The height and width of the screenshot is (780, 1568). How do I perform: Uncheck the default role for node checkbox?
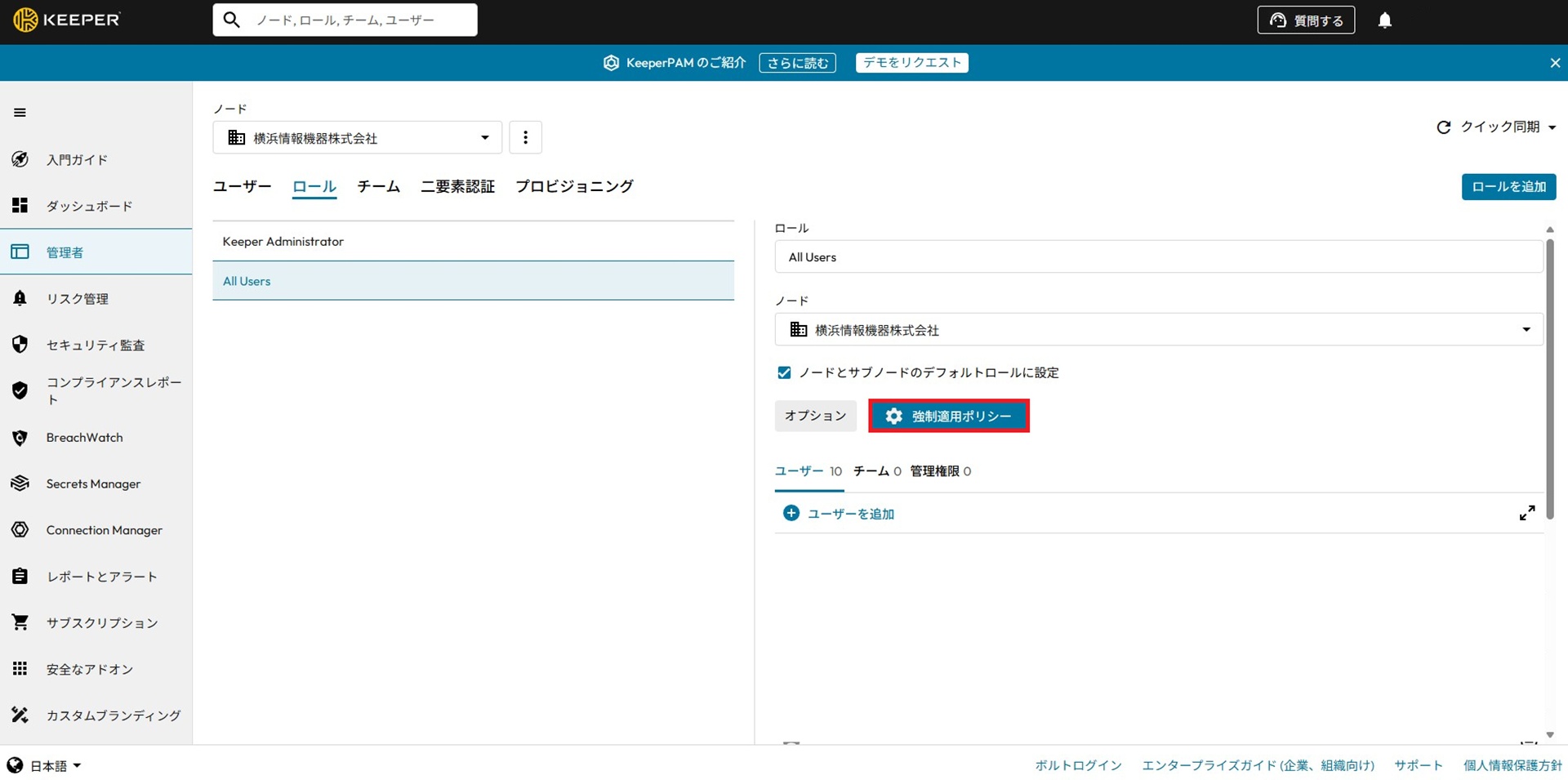pyautogui.click(x=784, y=372)
